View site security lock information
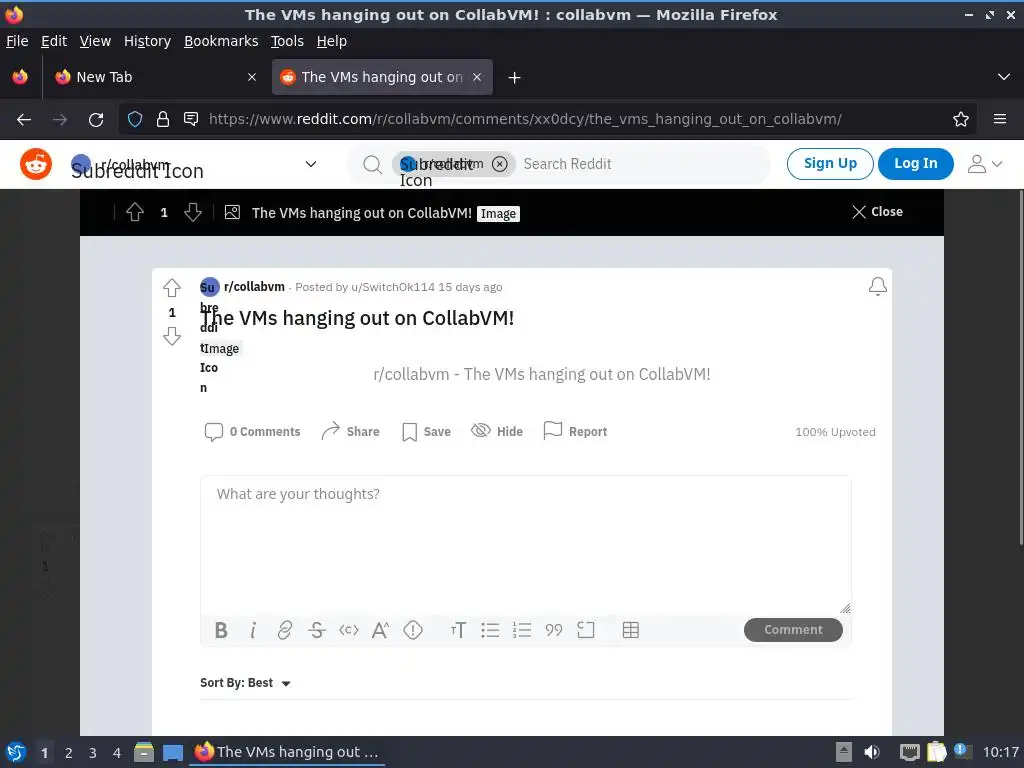Screen dimensions: 1024x768 tap(163, 120)
